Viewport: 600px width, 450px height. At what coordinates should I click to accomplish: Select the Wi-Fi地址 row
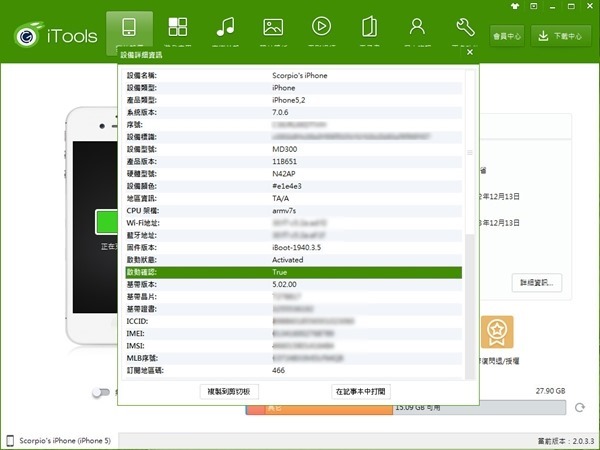pos(293,223)
